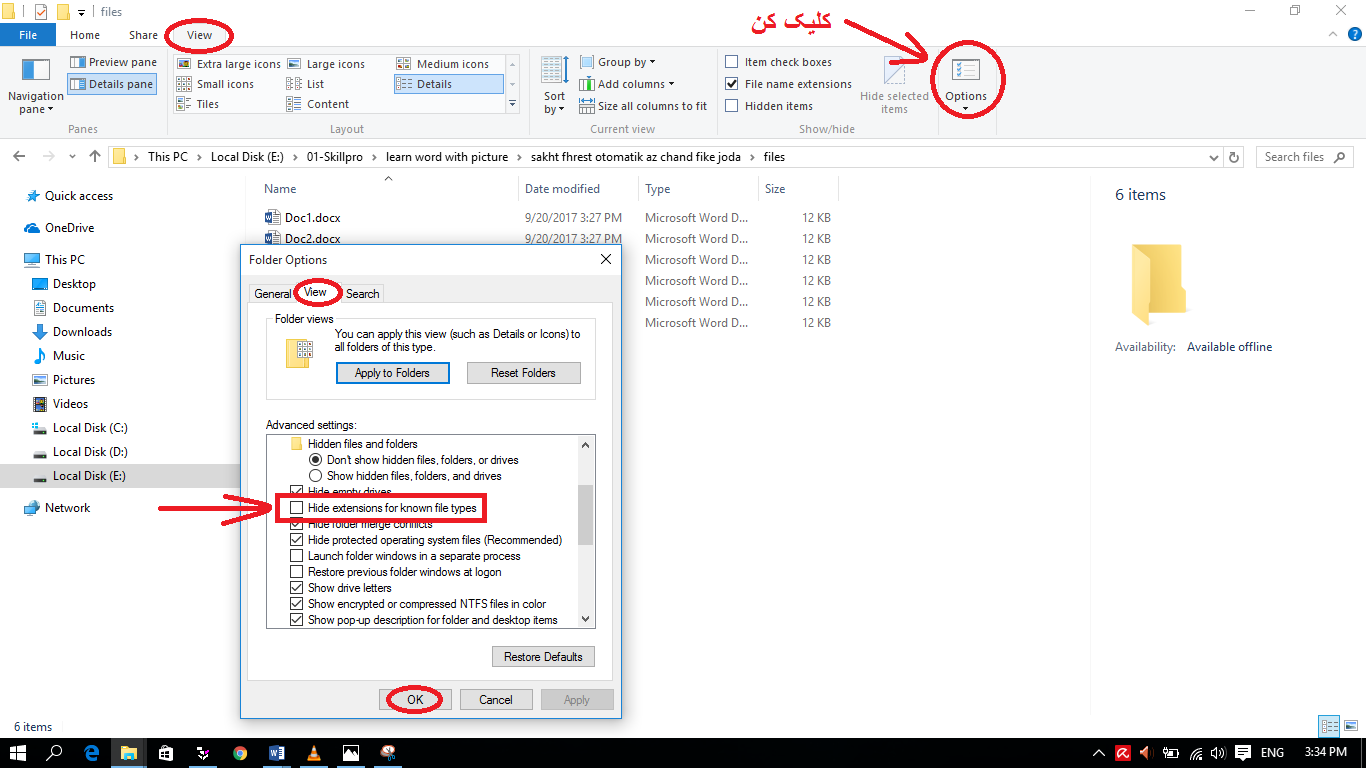Uncheck Show encrypted or compressed NTFS files in color
Screen dimensions: 1366x768
coord(296,604)
